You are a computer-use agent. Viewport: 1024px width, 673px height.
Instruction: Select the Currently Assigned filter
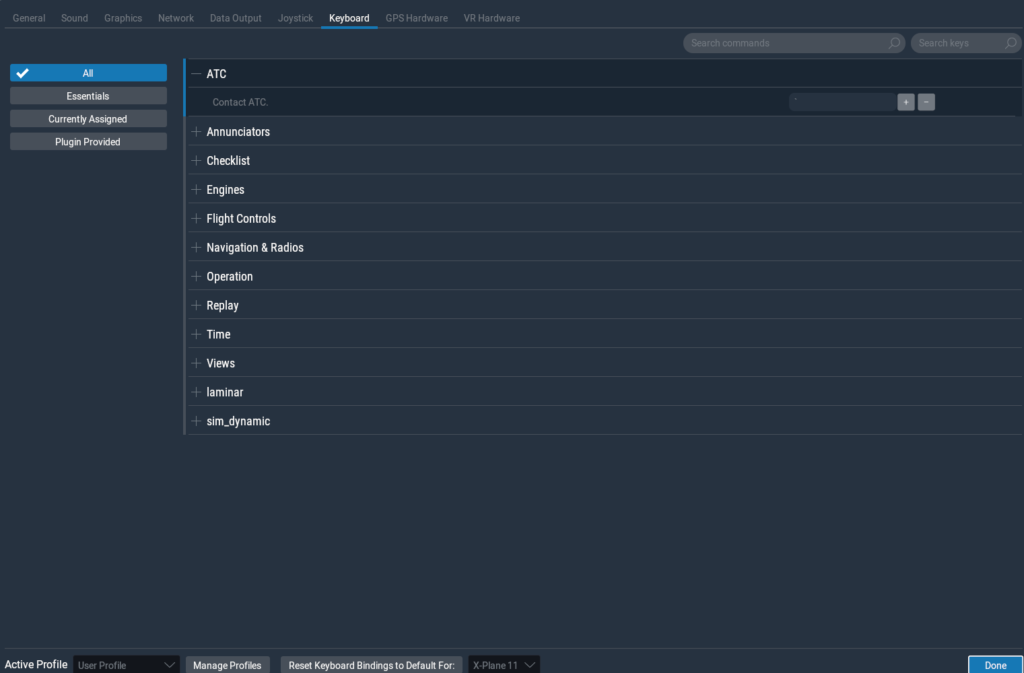point(87,118)
